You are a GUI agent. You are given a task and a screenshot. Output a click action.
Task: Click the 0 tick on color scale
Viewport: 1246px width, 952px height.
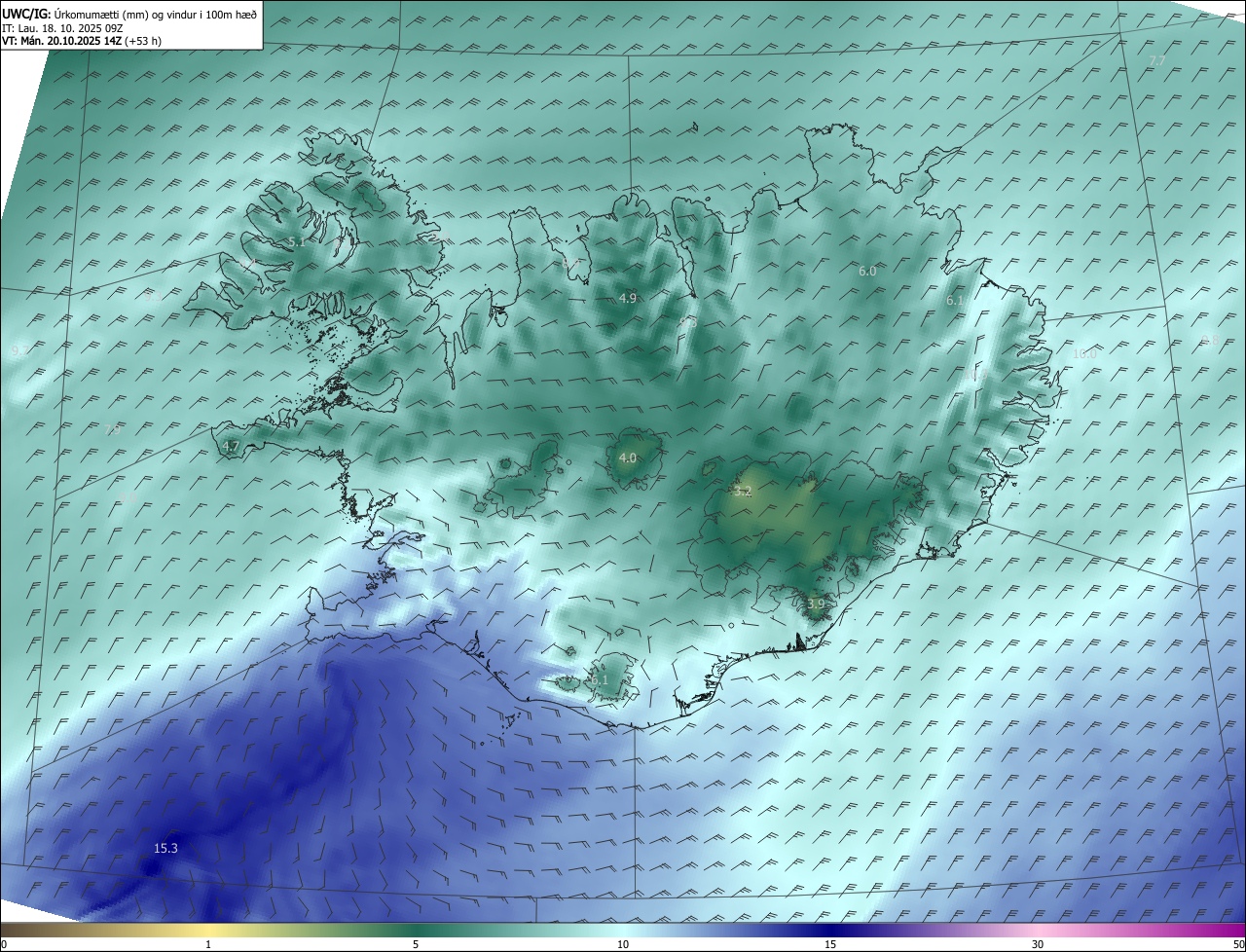(x=4, y=944)
